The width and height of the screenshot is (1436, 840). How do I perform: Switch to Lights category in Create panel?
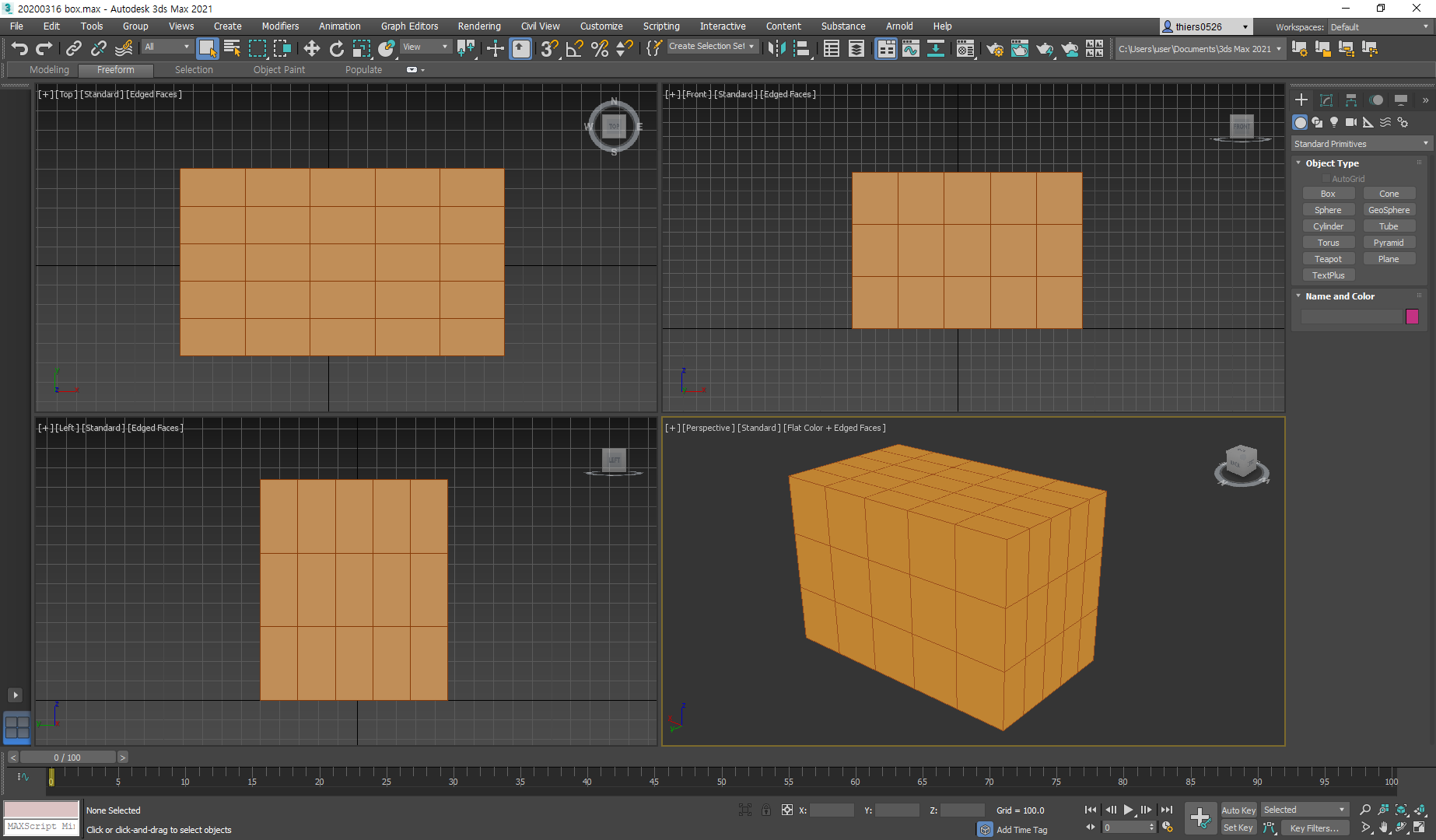(x=1334, y=122)
